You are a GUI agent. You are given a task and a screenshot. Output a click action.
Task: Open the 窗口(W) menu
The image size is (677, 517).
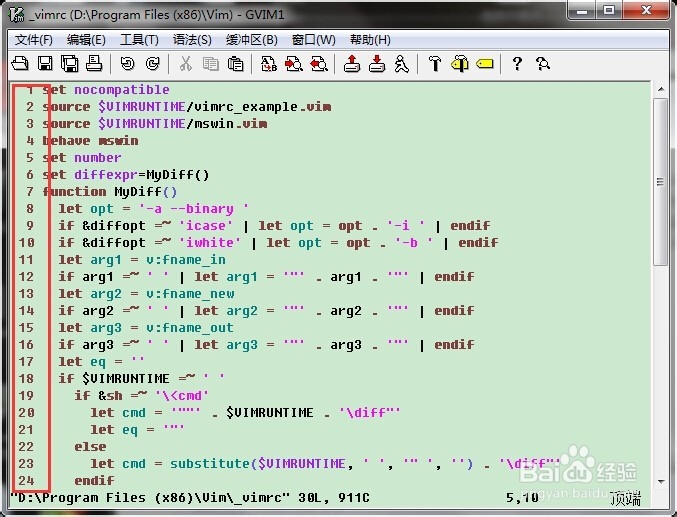(313, 40)
